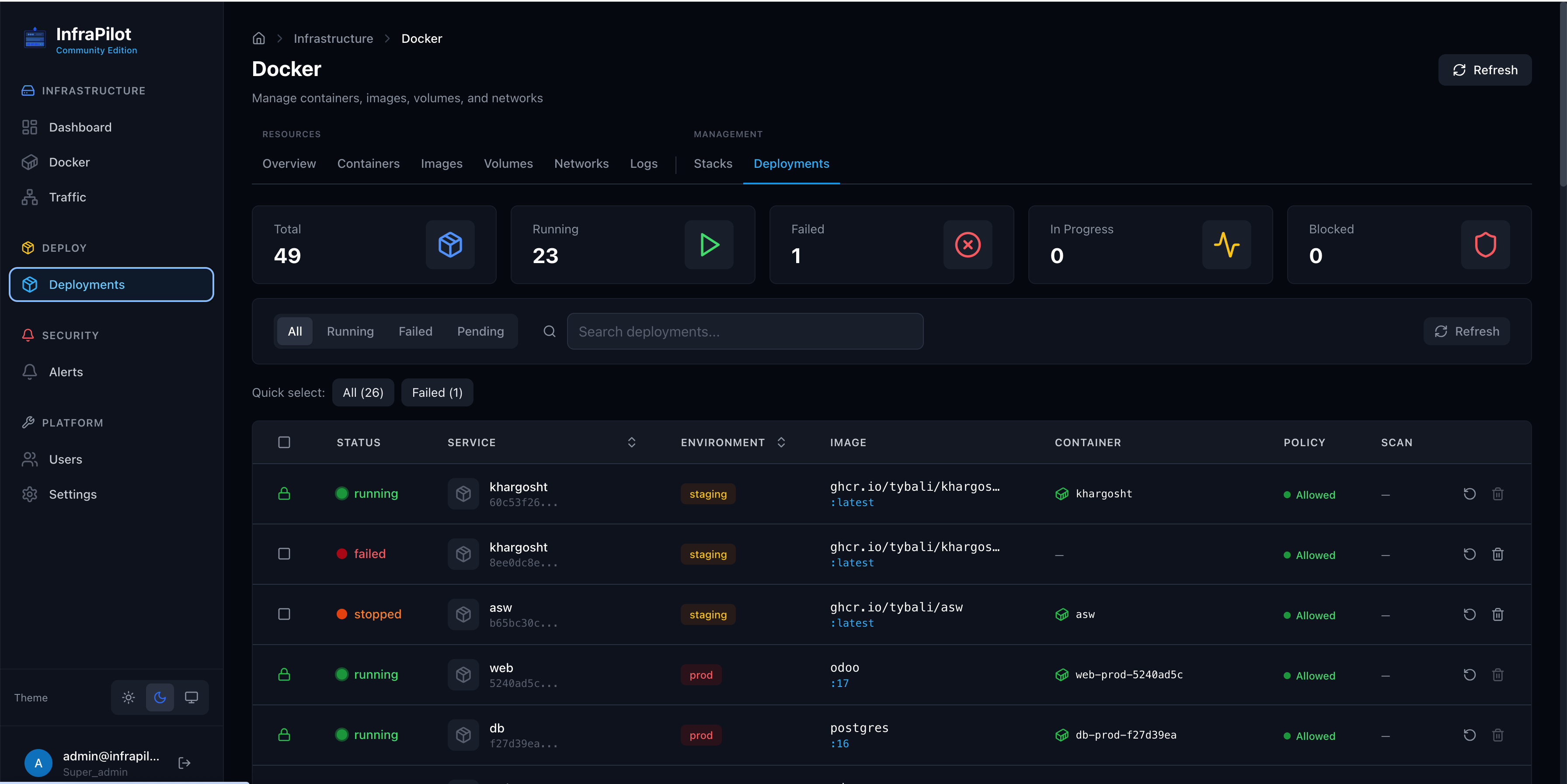The height and width of the screenshot is (784, 1567).
Task: Click the Total deployments cube icon
Action: pyautogui.click(x=450, y=244)
